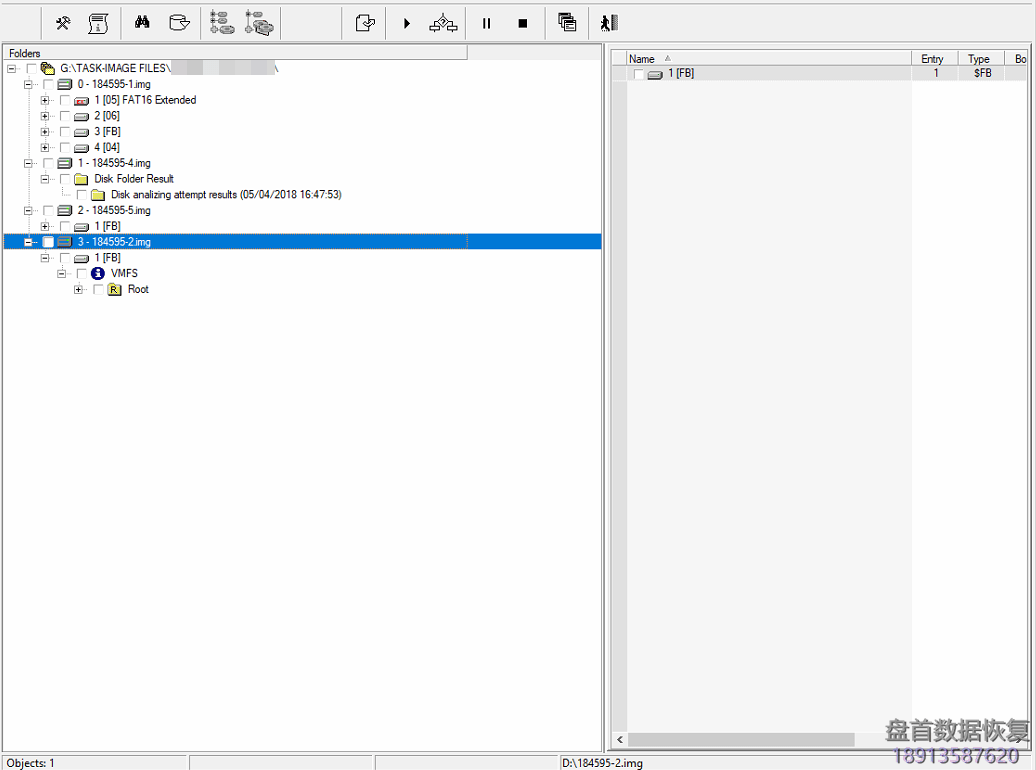Open the scroll log icon
The width and height of the screenshot is (1036, 770).
[x=98, y=23]
